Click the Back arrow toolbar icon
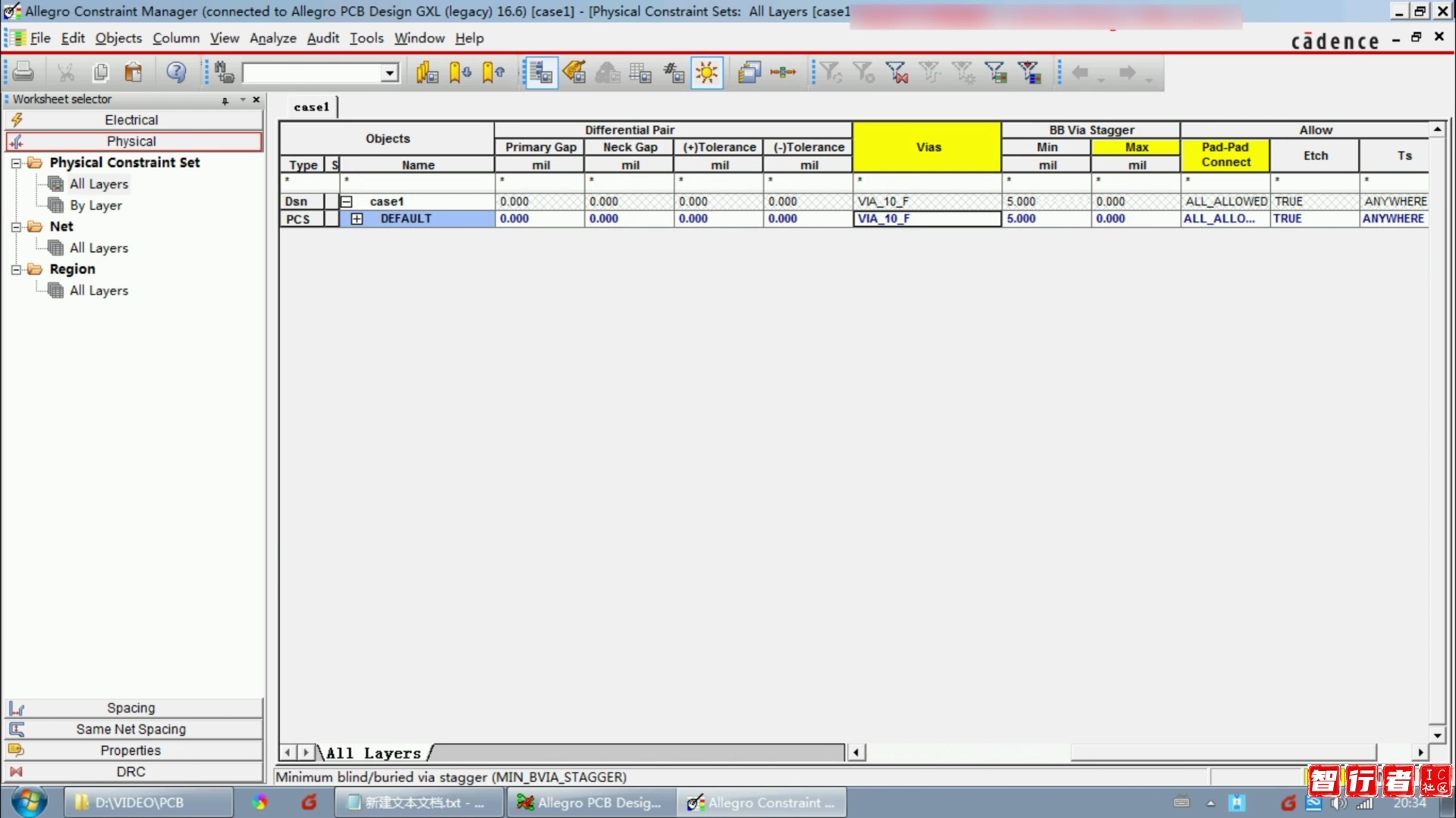1456x818 pixels. pyautogui.click(x=1080, y=73)
